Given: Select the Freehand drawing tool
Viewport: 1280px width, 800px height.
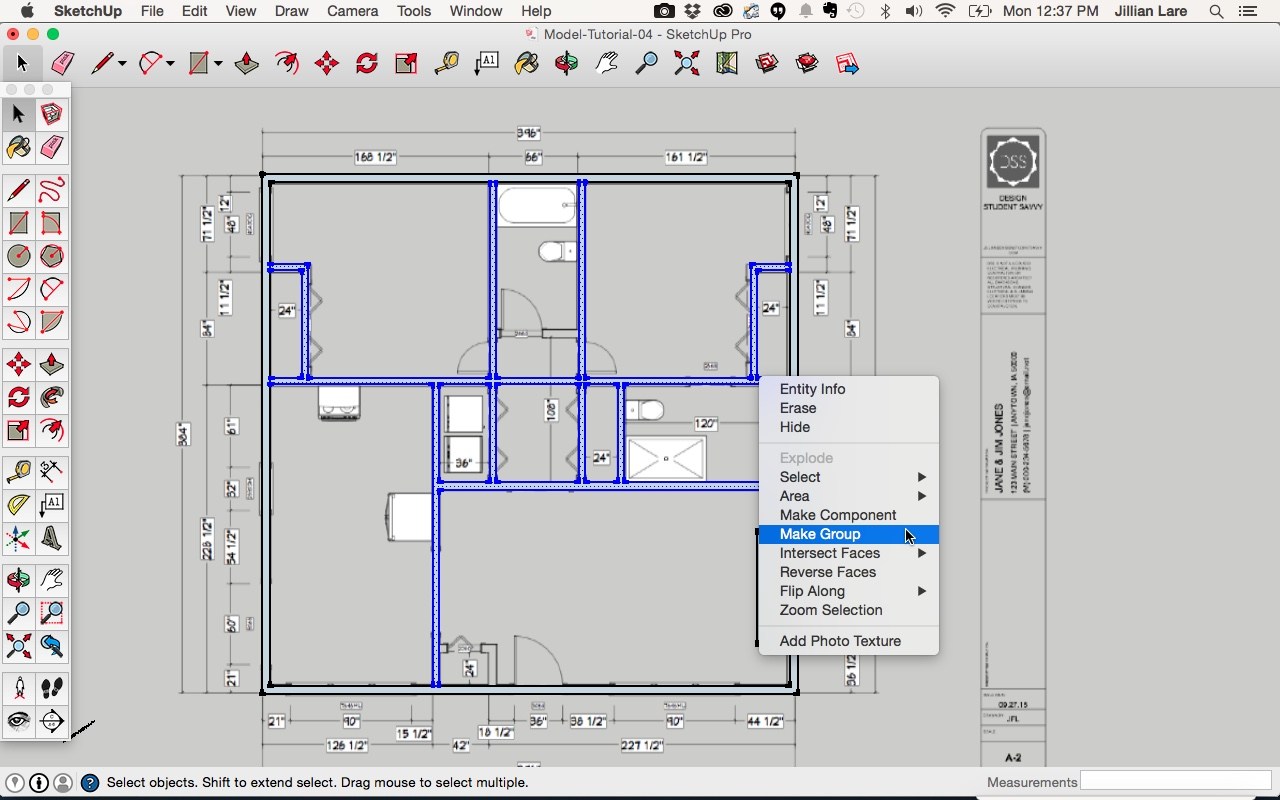Looking at the screenshot, I should [x=52, y=189].
